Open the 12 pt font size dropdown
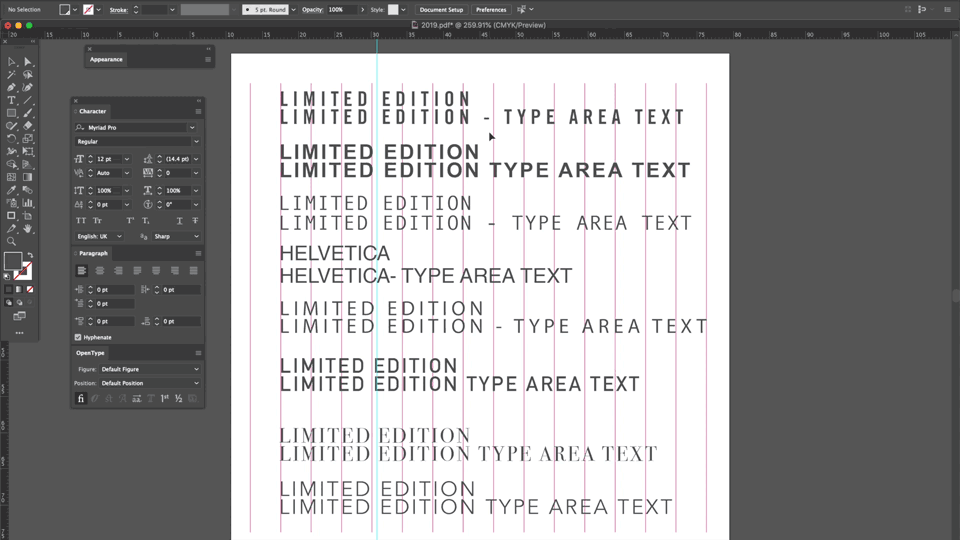The image size is (960, 540). tap(127, 159)
